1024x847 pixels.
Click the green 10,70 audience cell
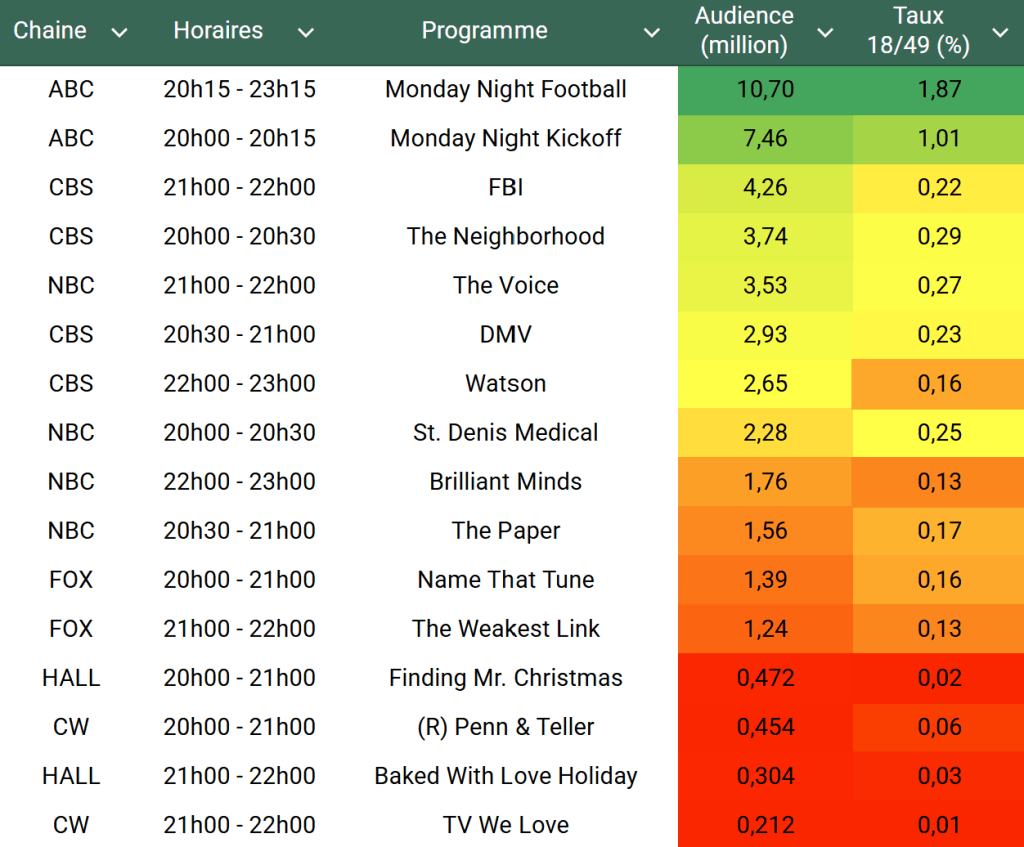click(x=765, y=89)
